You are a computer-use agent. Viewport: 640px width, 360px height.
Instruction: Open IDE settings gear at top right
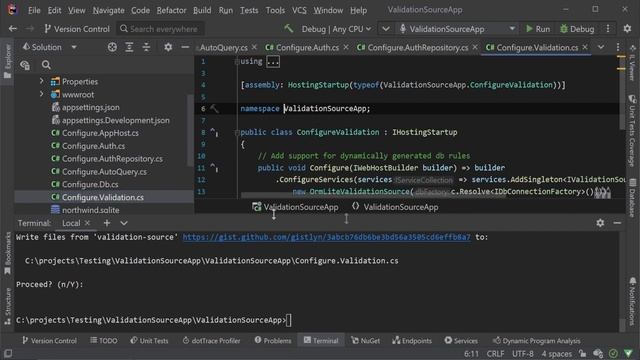tap(627, 29)
